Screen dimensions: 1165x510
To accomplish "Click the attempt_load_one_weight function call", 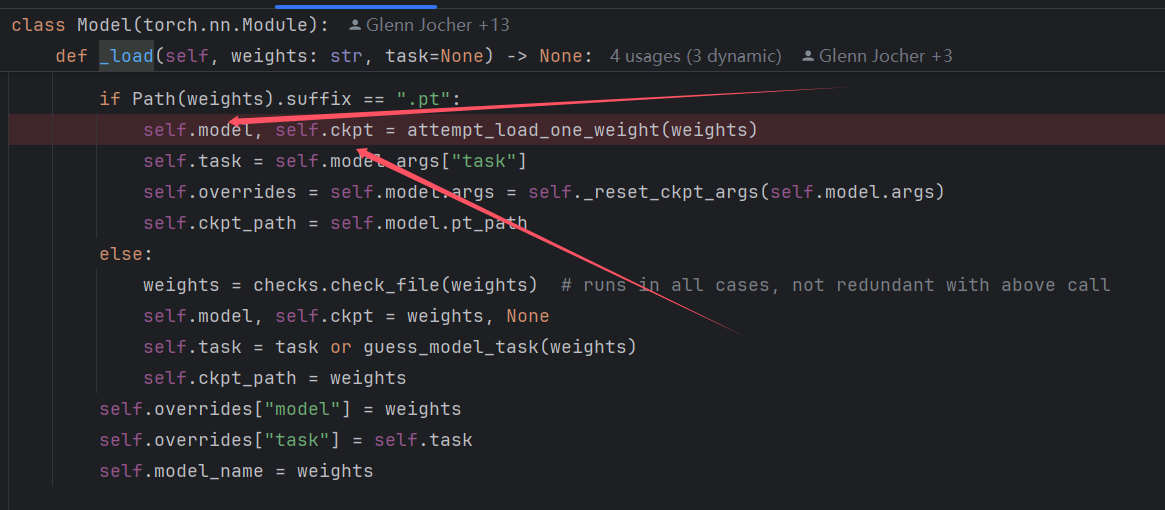I will [x=533, y=130].
